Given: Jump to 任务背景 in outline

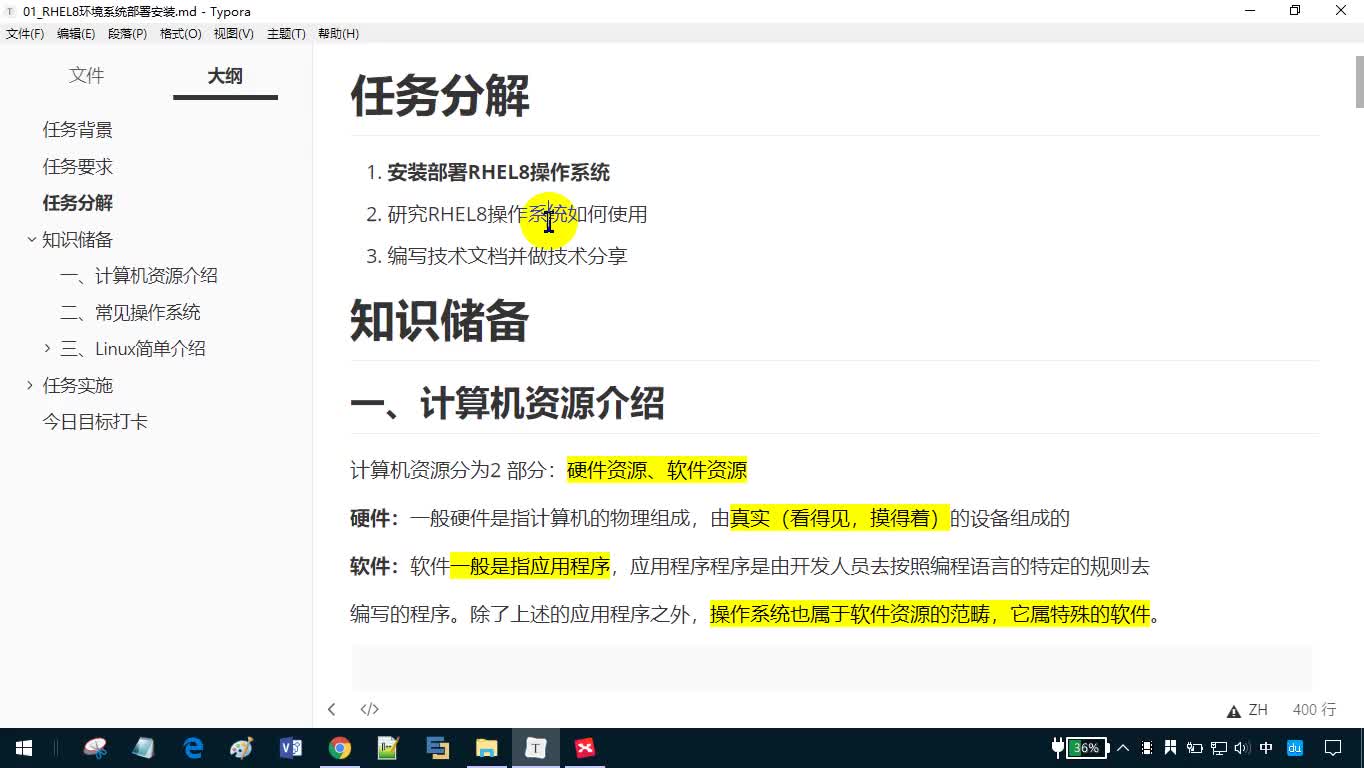Looking at the screenshot, I should [78, 130].
